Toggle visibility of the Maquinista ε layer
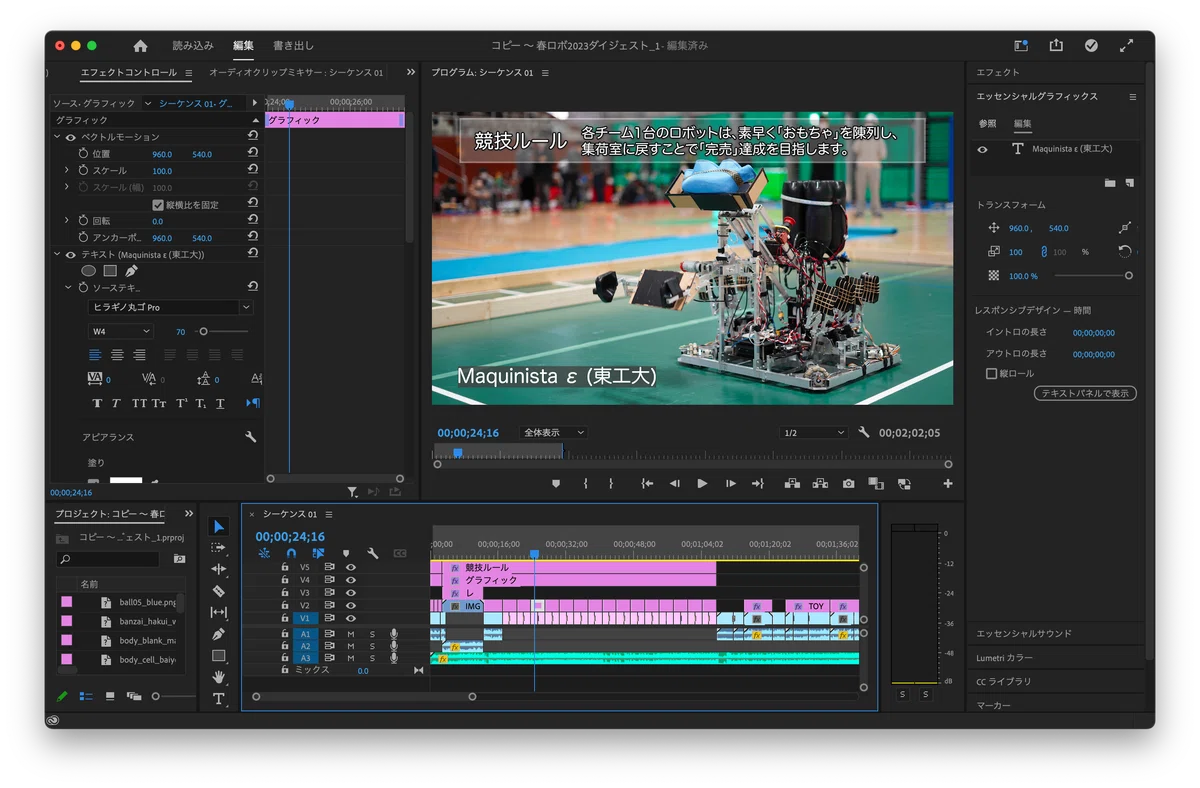 983,149
